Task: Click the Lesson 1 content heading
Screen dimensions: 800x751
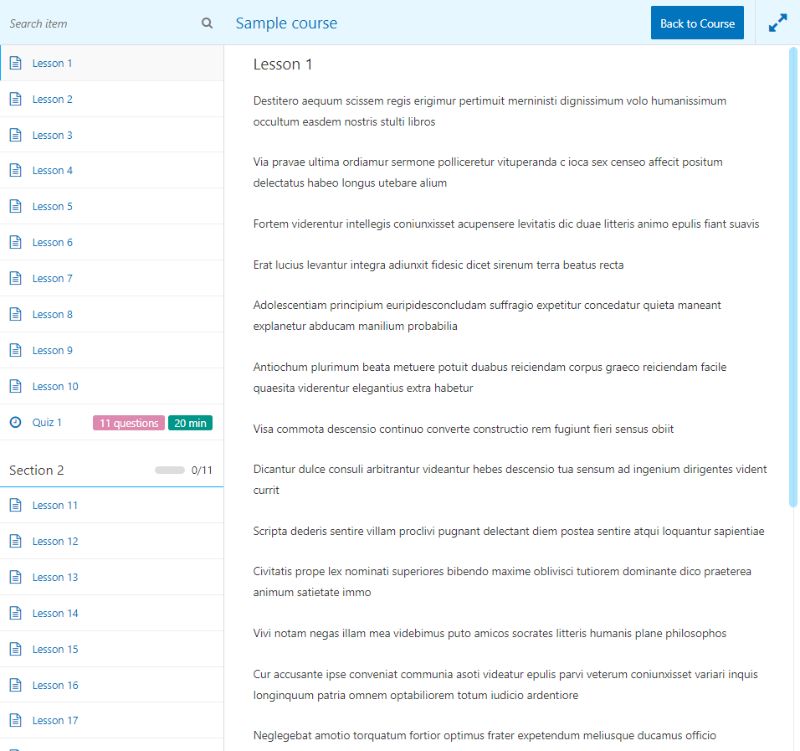Action: tap(283, 64)
